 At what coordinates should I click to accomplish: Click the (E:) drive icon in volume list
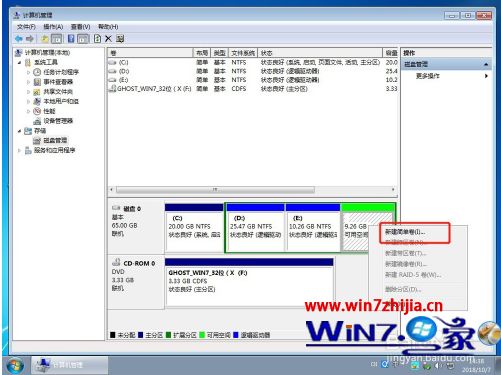[112, 80]
